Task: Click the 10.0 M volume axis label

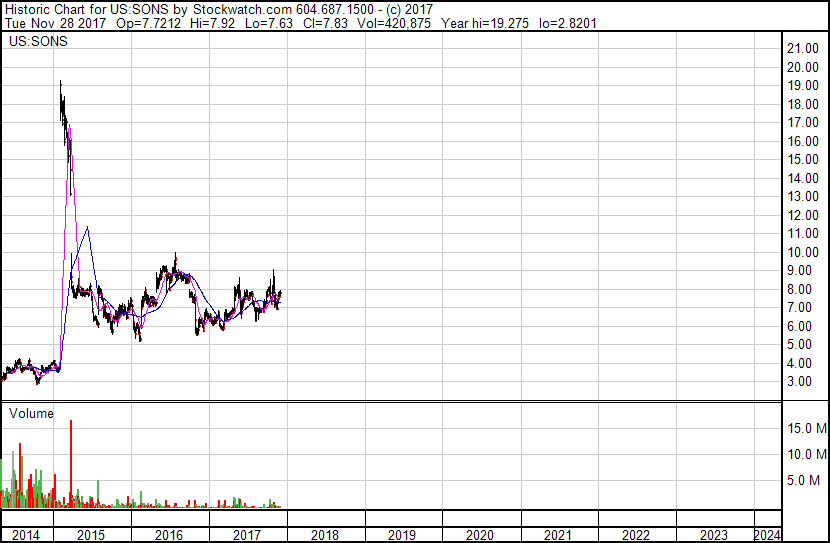Action: pos(807,454)
